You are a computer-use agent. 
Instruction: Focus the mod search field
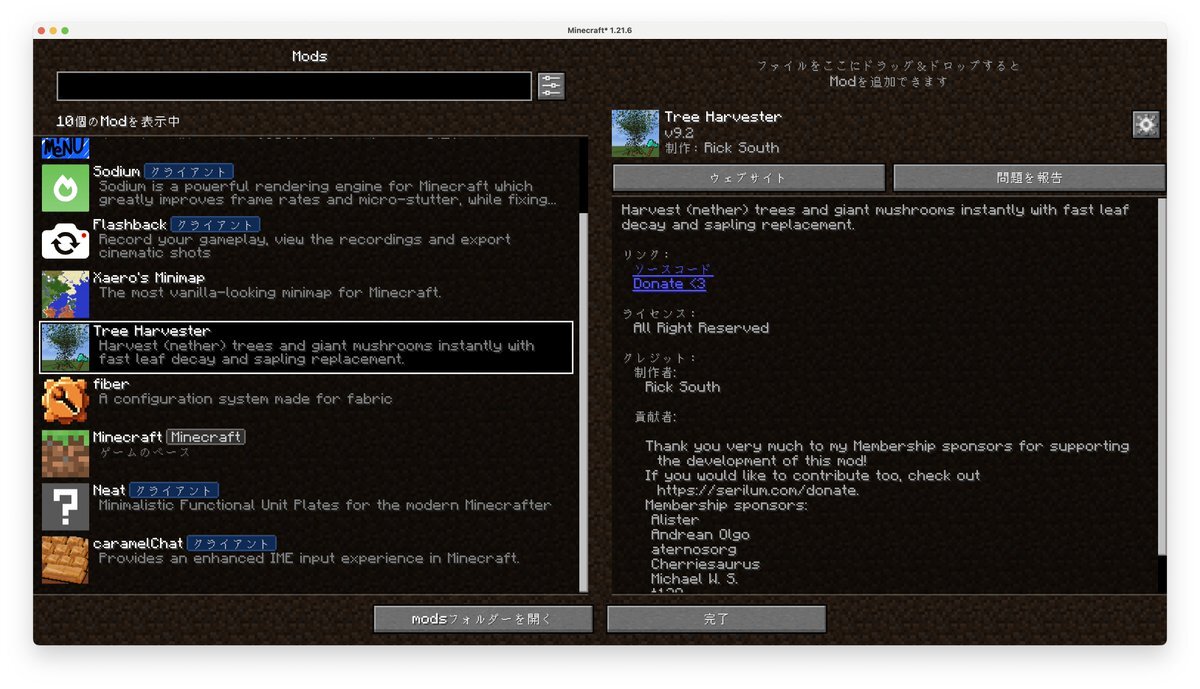click(x=294, y=86)
